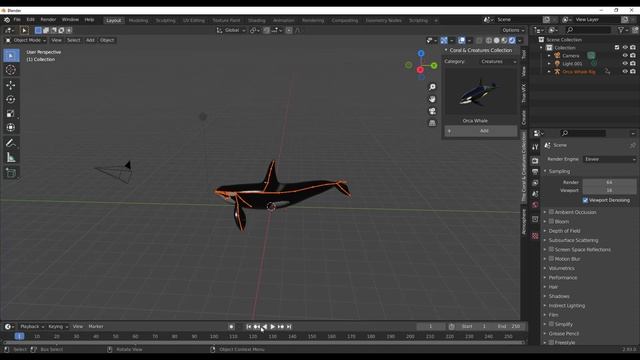Select the Add Cube tool
640x360 pixels.
click(11, 173)
